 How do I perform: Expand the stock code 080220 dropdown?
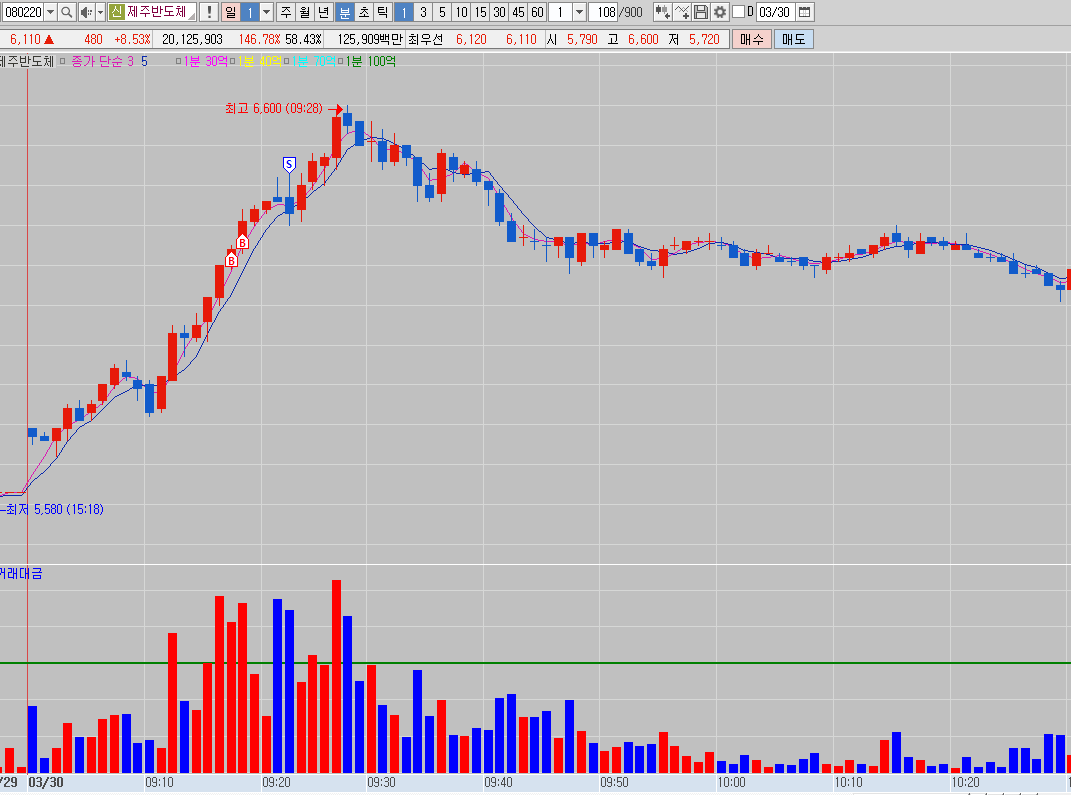[x=50, y=12]
